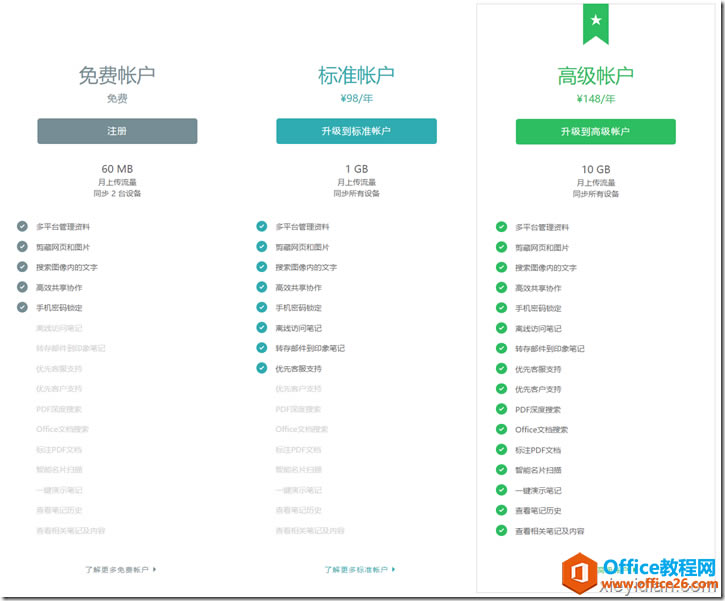Screen dimensions: 725x601
Task: Click the 免费帐户 plan heading
Action: click(x=117, y=75)
